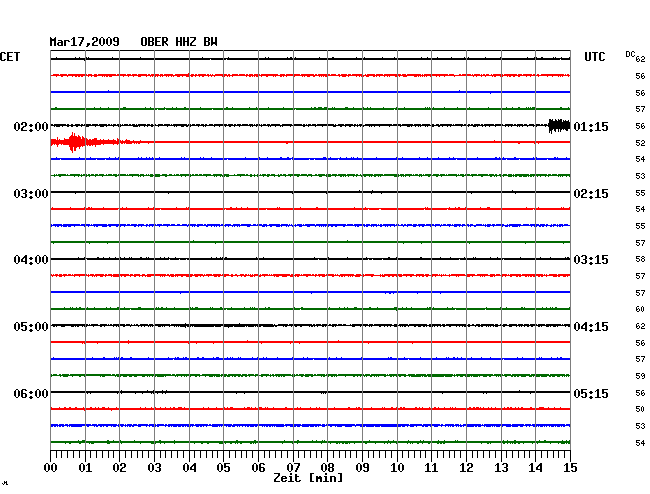Viewport: 650px width, 494px height.
Task: Click the station label "OBER HHZ BW"
Action: click(179, 42)
